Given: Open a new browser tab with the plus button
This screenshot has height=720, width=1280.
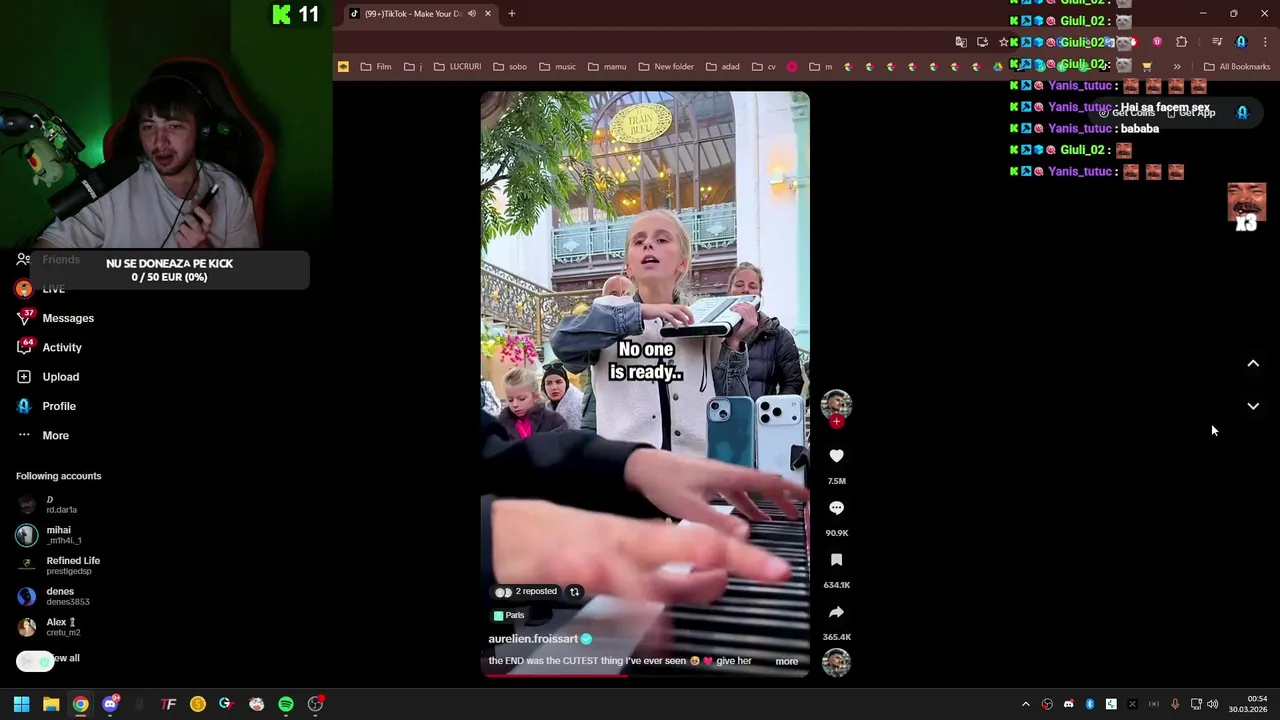Looking at the screenshot, I should pos(511,13).
